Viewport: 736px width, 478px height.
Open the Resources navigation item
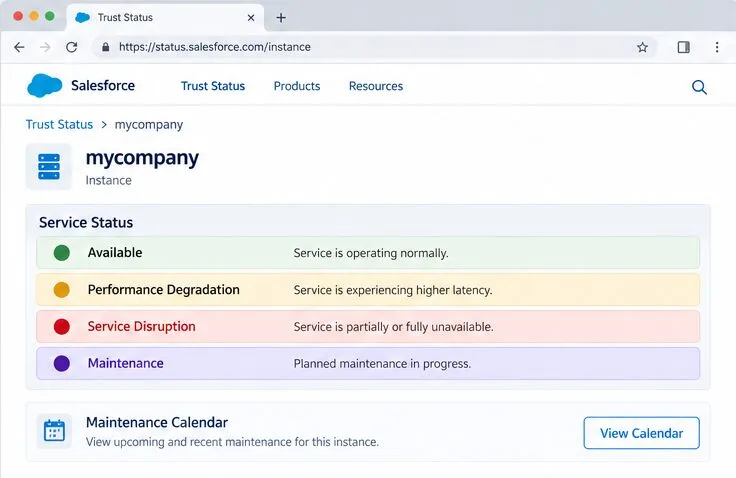[x=376, y=86]
